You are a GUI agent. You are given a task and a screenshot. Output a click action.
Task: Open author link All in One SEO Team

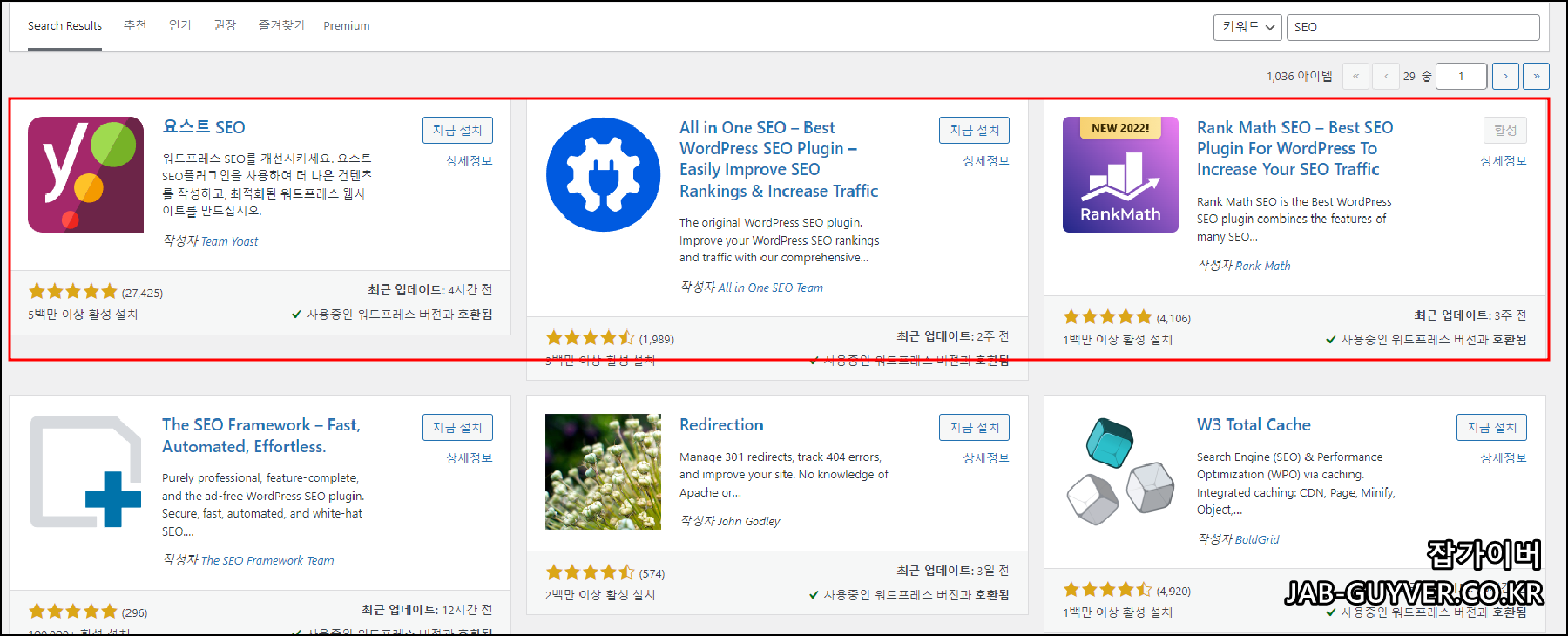770,288
